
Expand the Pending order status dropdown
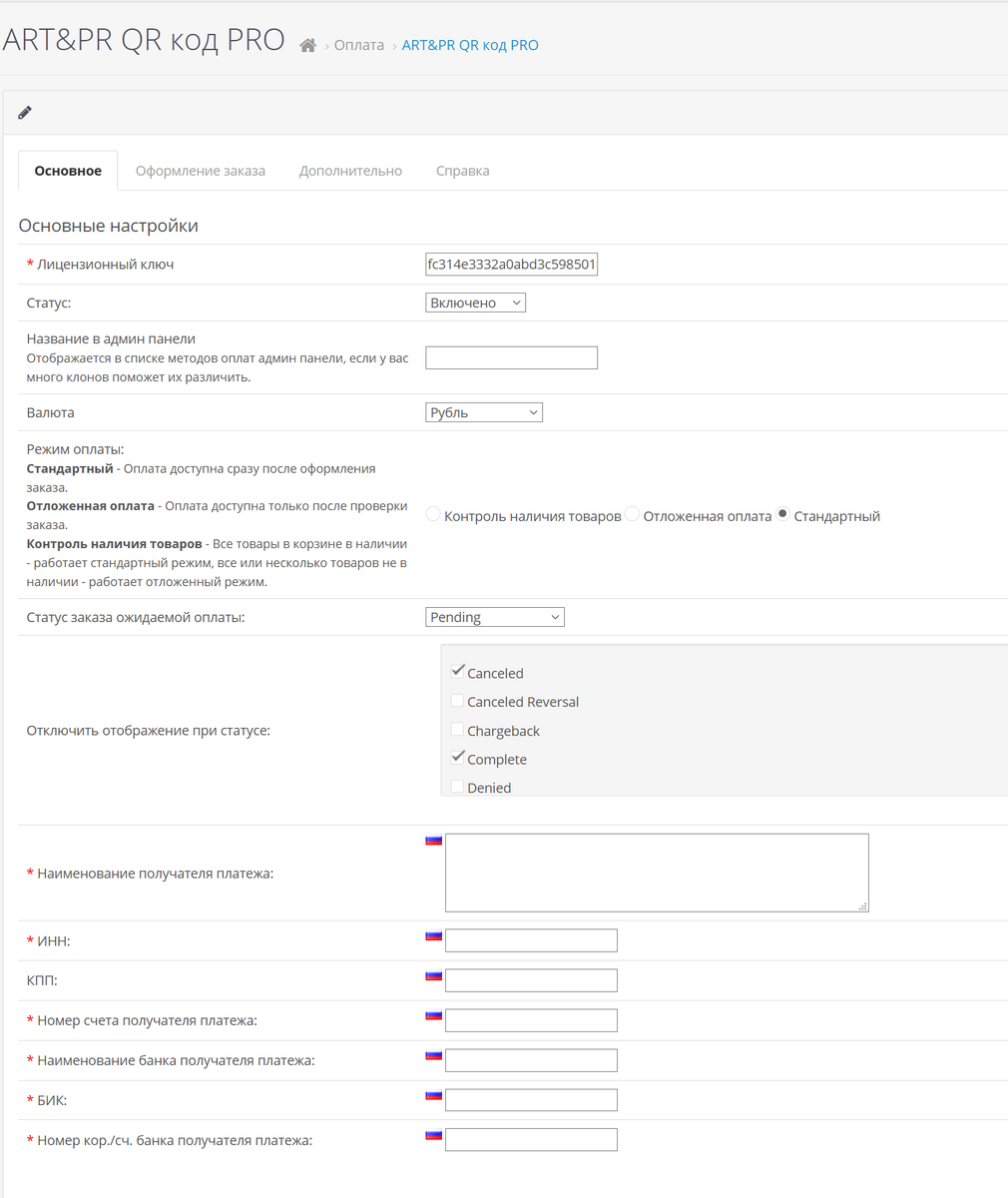click(x=495, y=617)
